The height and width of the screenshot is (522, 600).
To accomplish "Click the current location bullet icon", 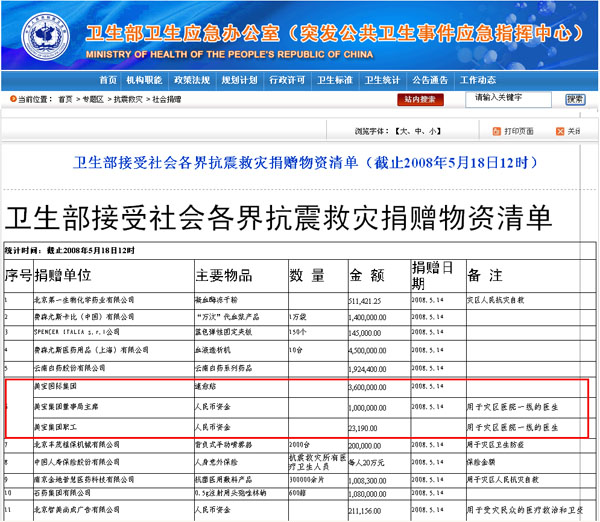I will tap(12, 100).
